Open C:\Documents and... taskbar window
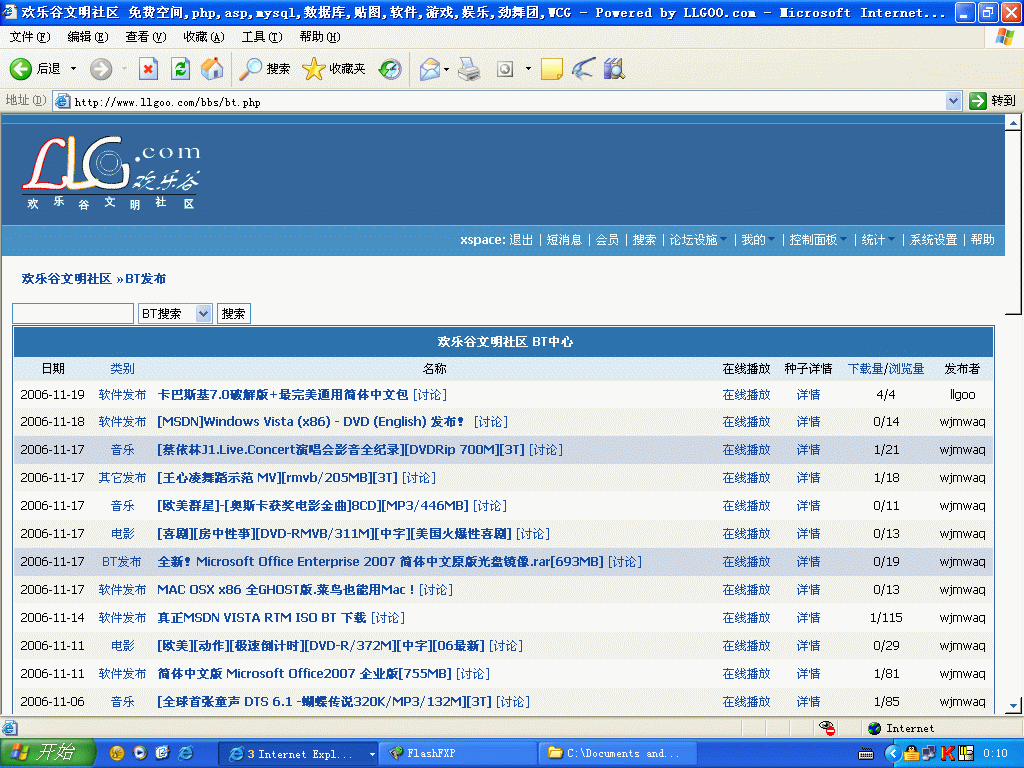1024x768 pixels. click(x=616, y=753)
